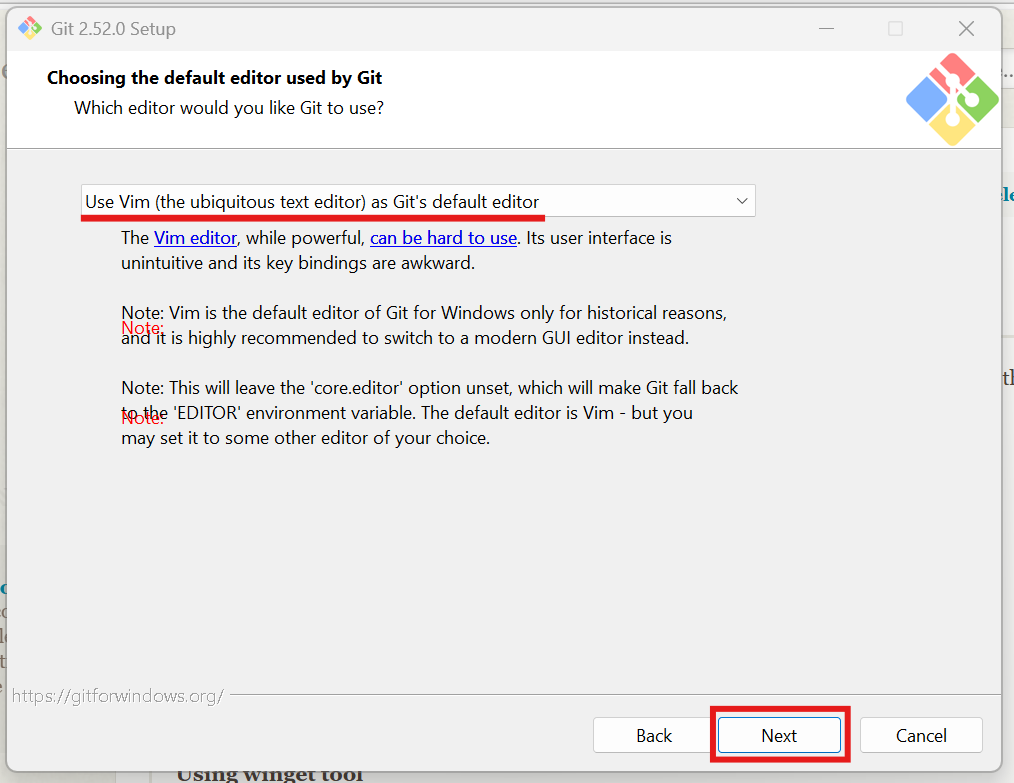
Task: Click the Next button
Action: click(779, 735)
